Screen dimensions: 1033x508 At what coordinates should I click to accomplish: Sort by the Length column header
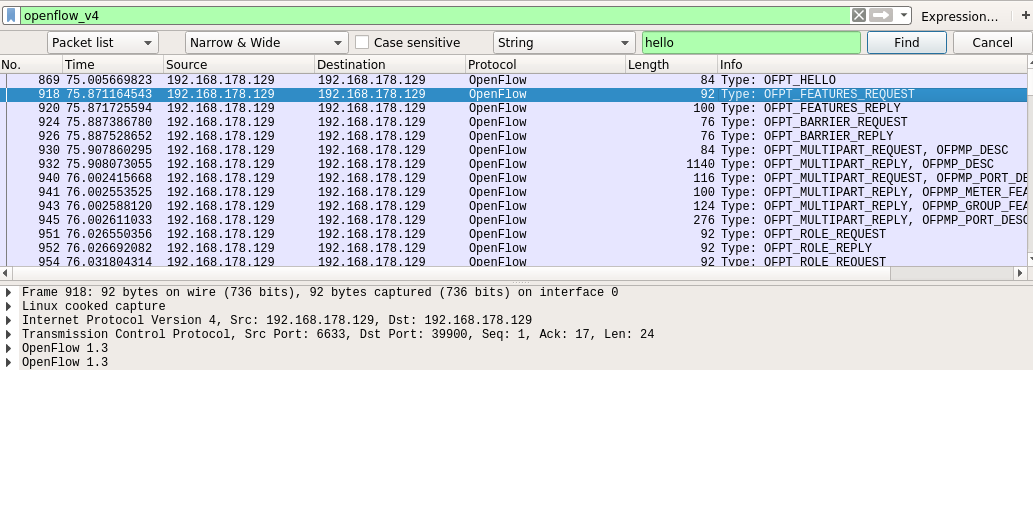[671, 65]
